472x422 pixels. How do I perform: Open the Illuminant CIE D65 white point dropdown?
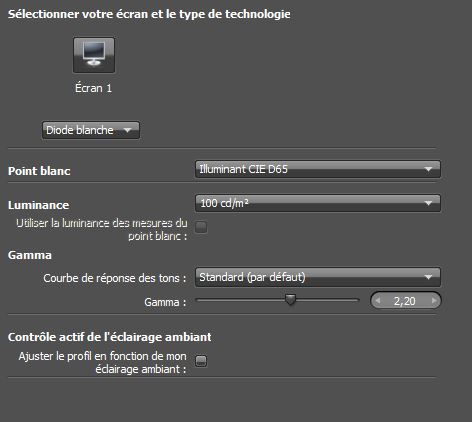[318, 169]
